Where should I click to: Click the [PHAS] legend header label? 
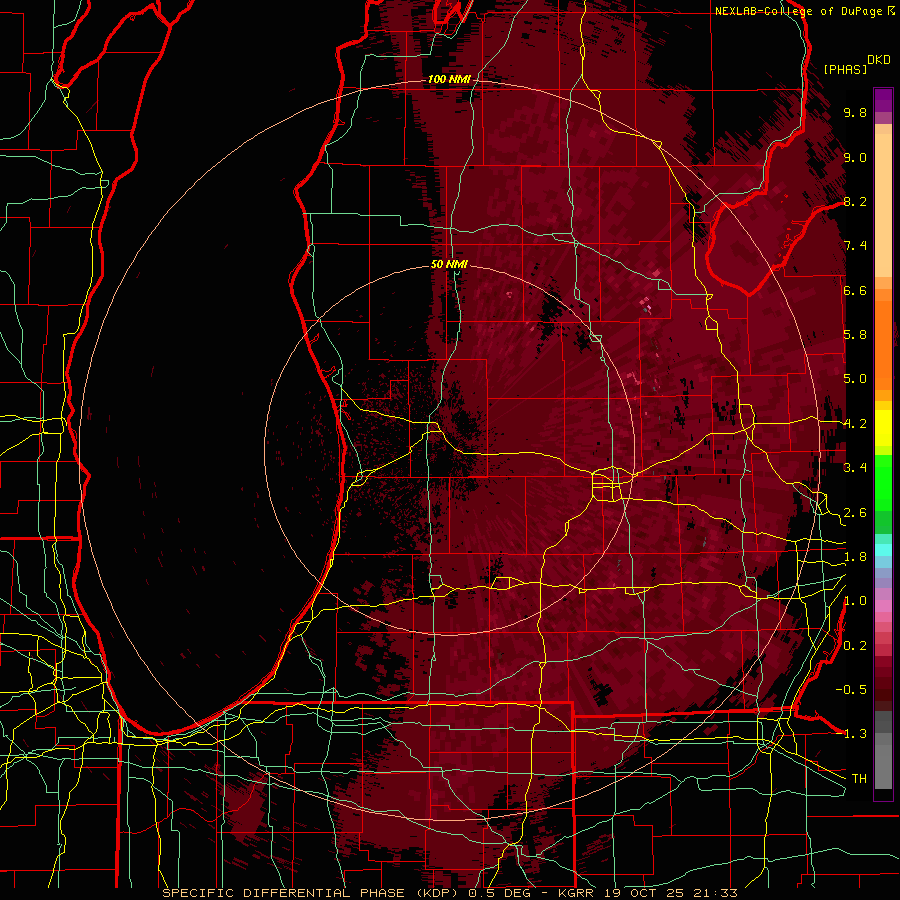[845, 69]
